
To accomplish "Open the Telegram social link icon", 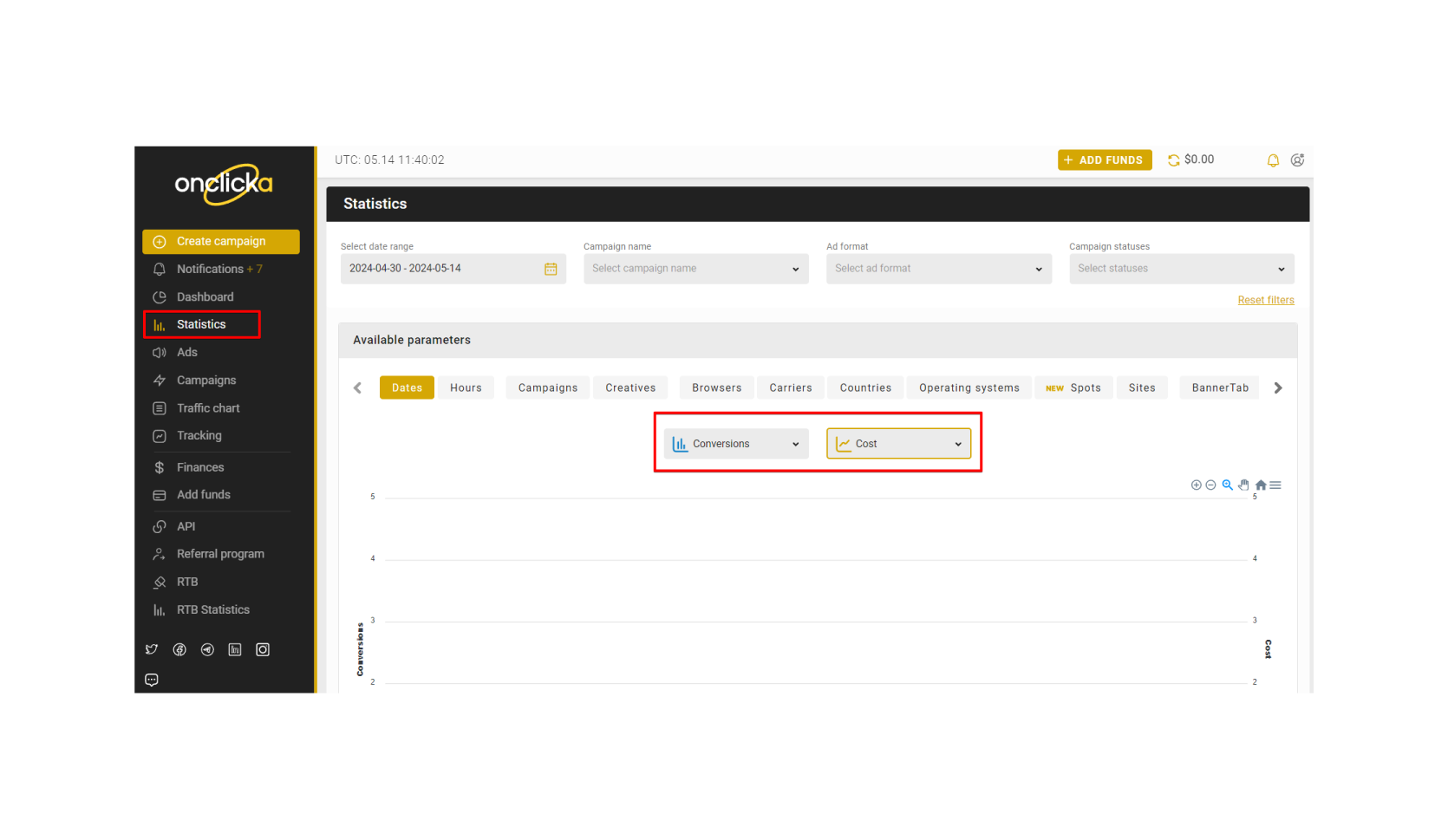I will pos(207,650).
